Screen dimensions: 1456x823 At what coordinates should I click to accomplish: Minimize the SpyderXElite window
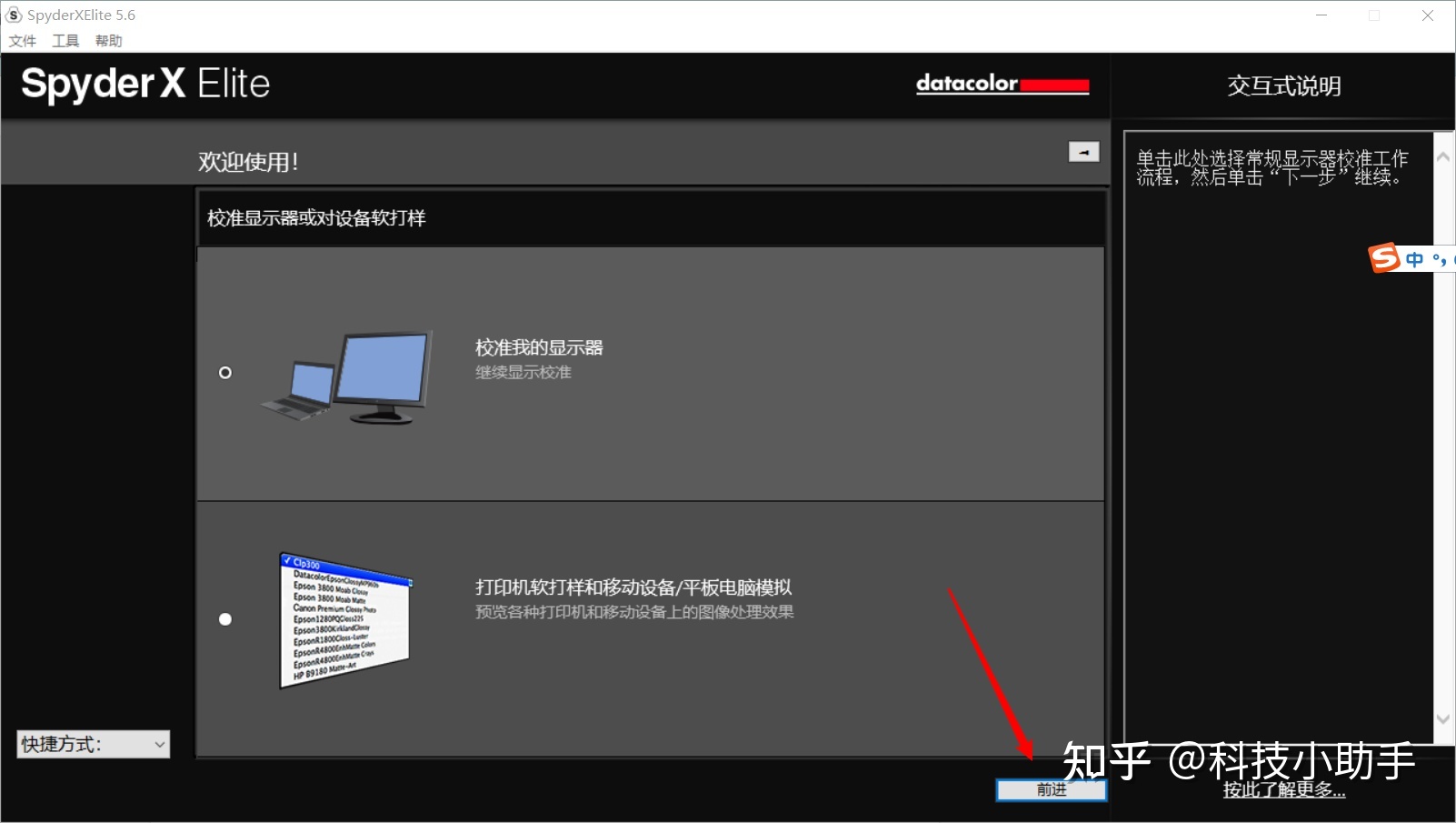coord(1321,15)
